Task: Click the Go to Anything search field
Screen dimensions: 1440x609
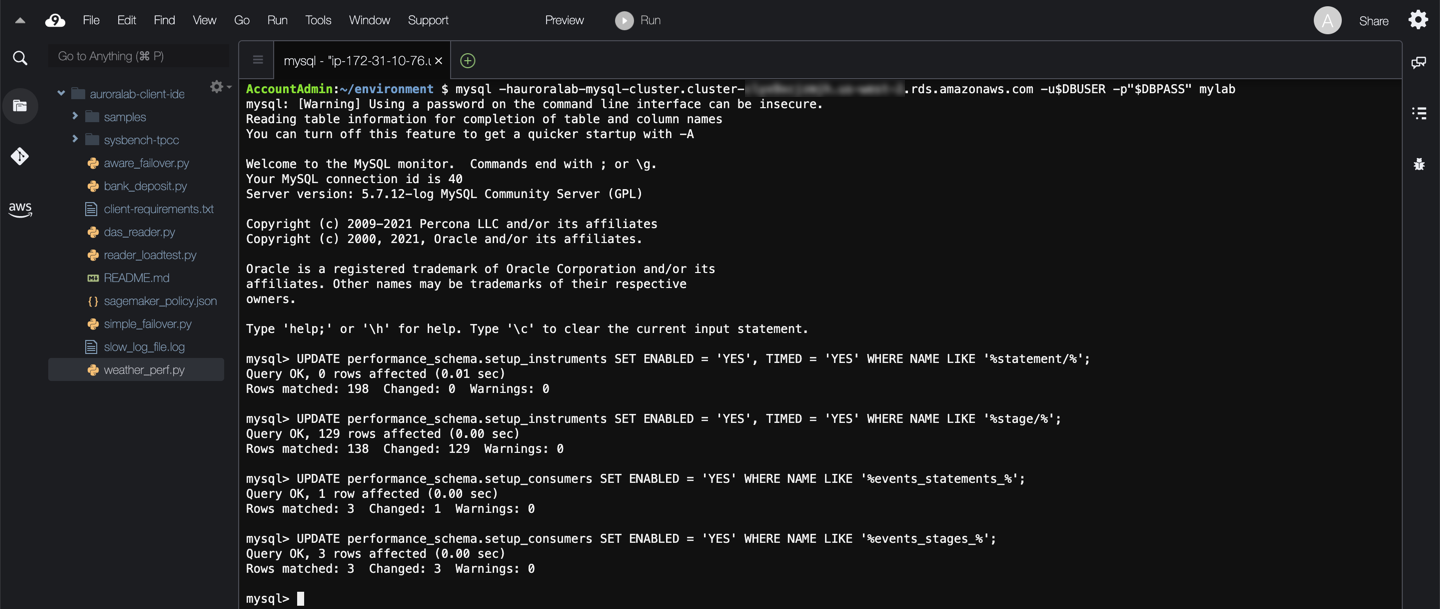Action: [138, 56]
